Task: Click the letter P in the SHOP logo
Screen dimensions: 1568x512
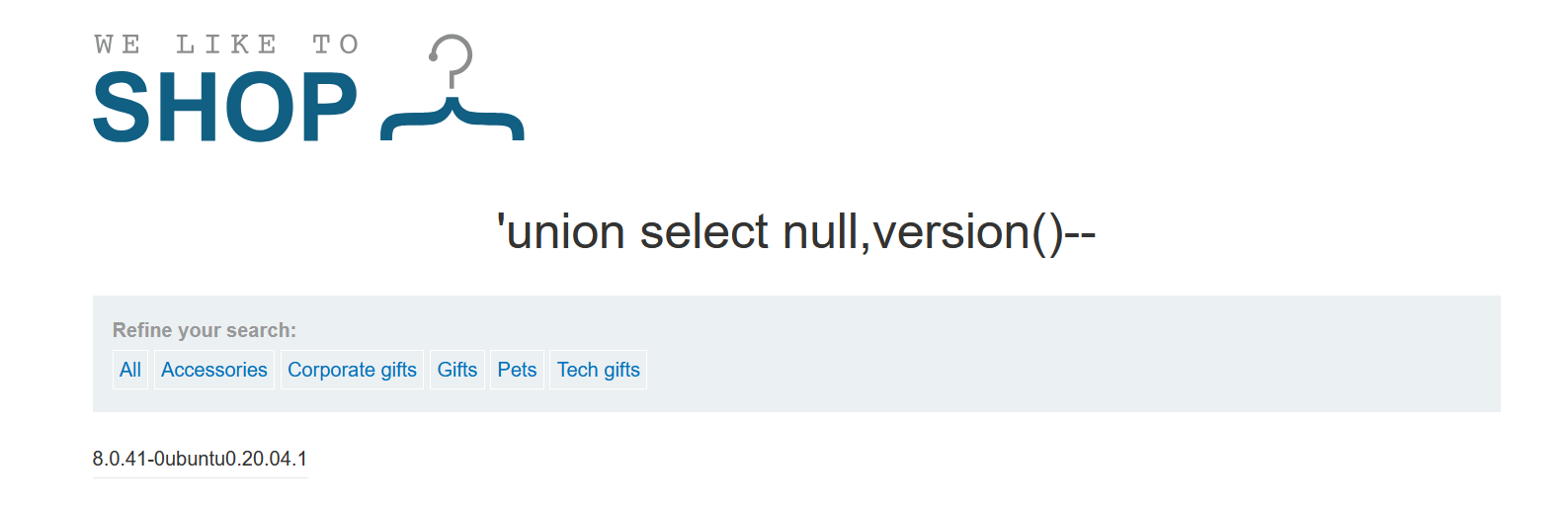Action: coord(323,108)
